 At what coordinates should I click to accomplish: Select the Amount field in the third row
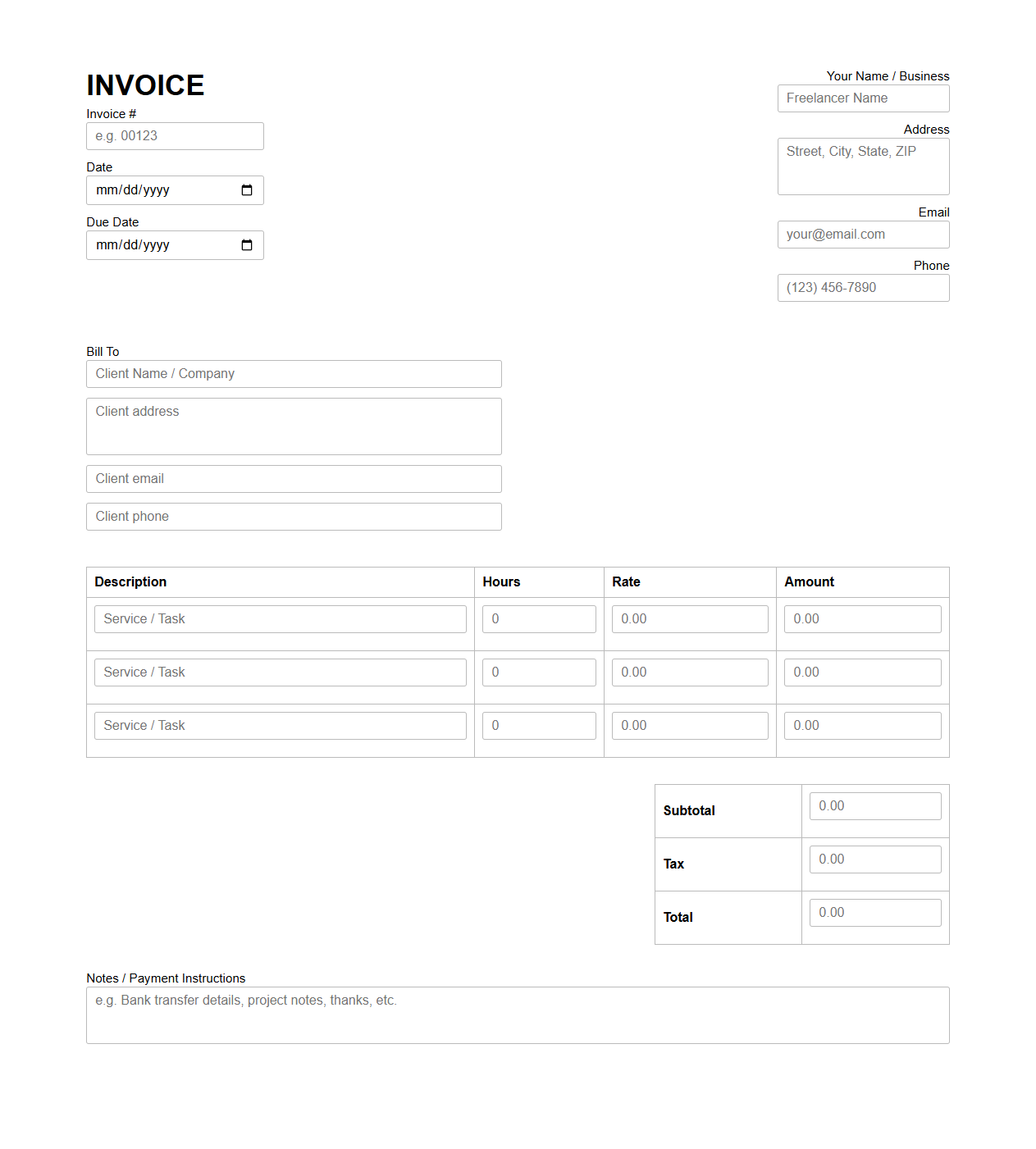(x=862, y=725)
